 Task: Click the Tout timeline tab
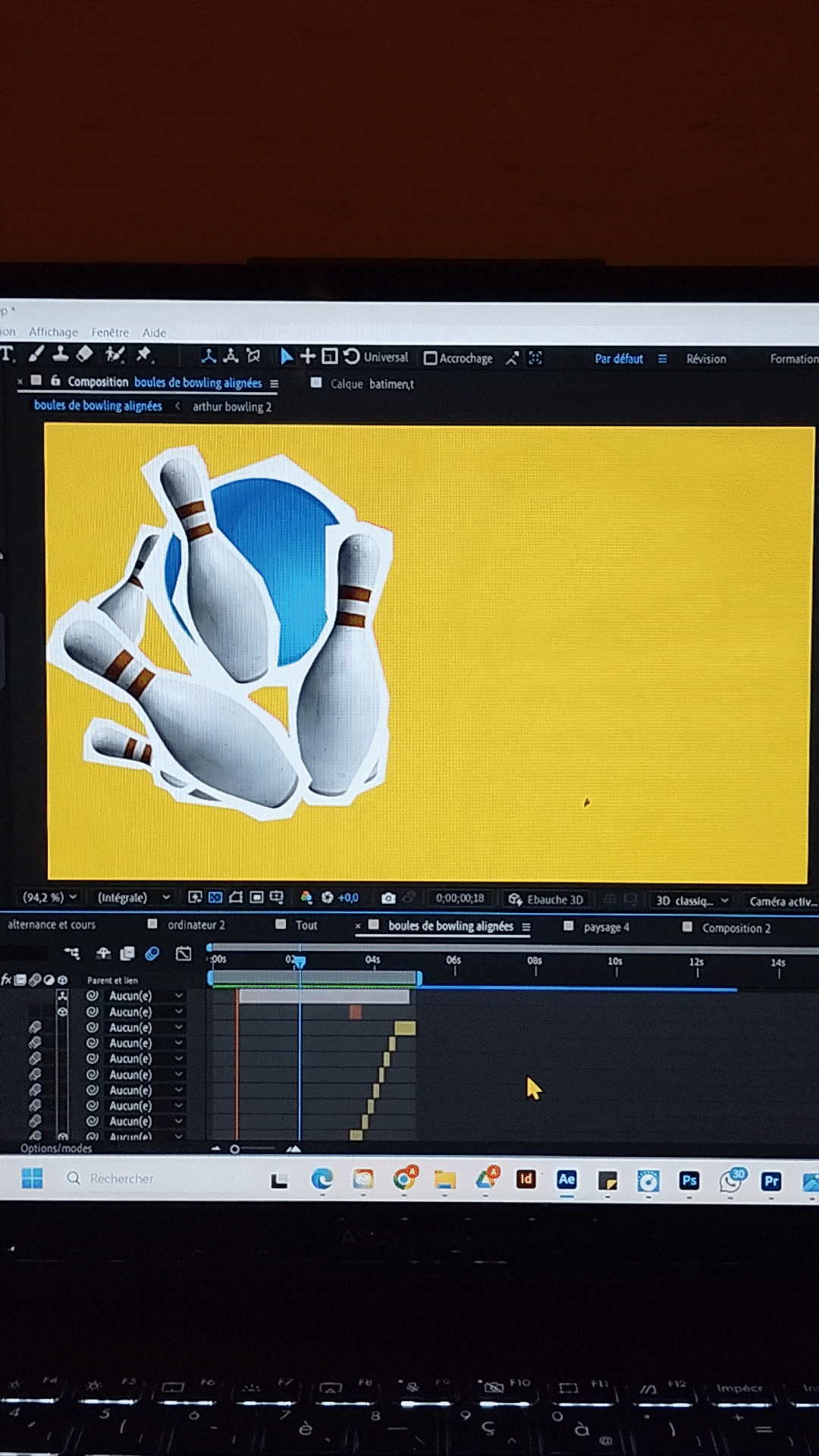(x=306, y=925)
